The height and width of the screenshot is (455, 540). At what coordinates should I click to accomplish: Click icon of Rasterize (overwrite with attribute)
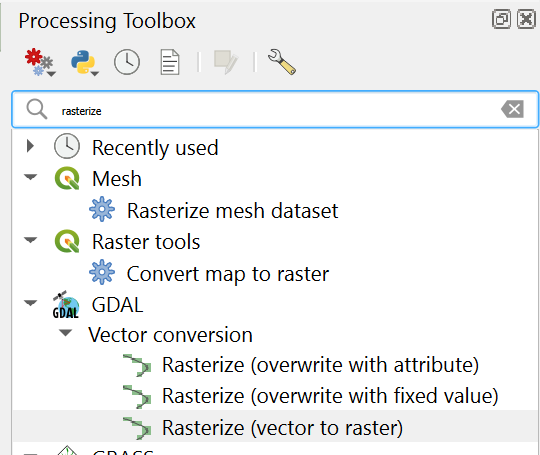(137, 365)
